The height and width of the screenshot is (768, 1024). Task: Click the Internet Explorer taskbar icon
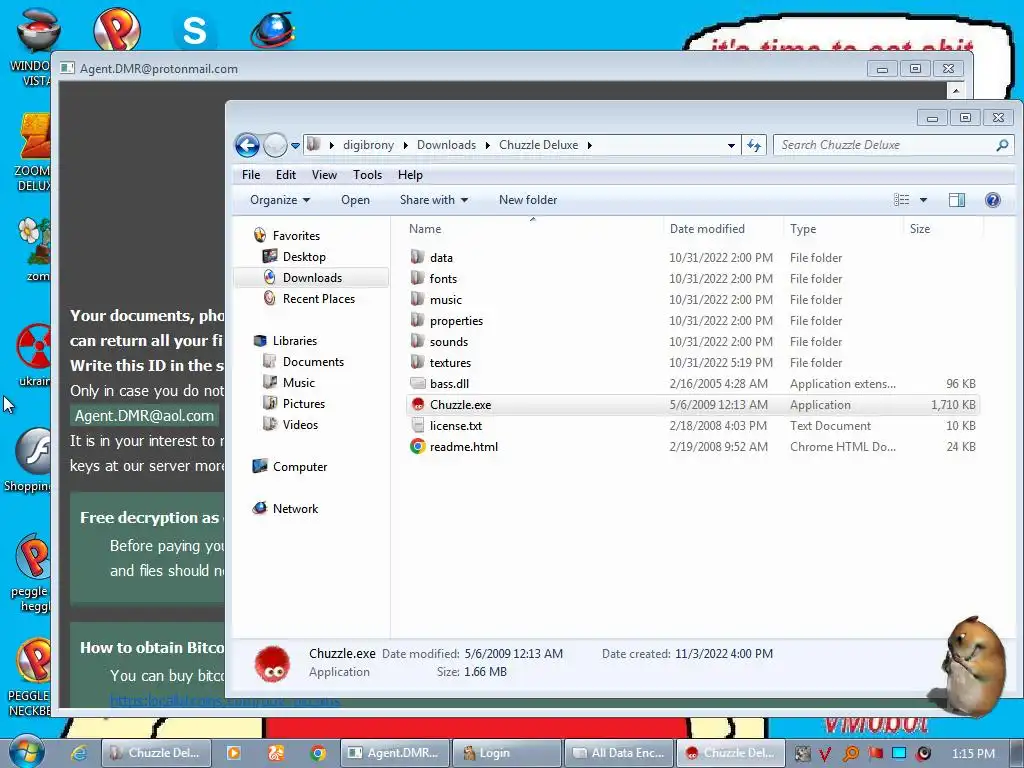coord(79,753)
